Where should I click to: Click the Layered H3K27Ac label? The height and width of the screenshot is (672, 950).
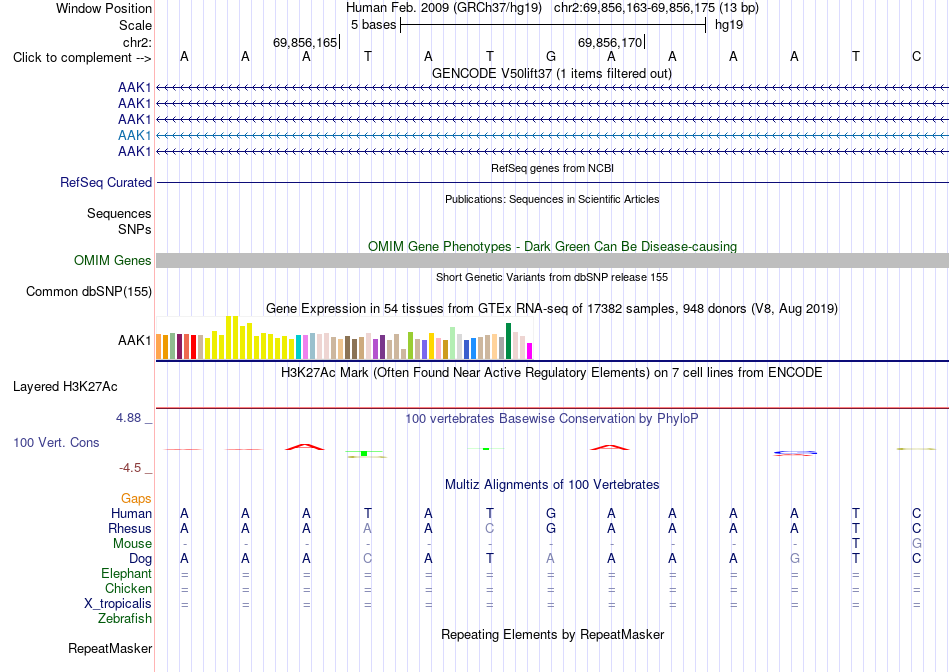click(65, 387)
